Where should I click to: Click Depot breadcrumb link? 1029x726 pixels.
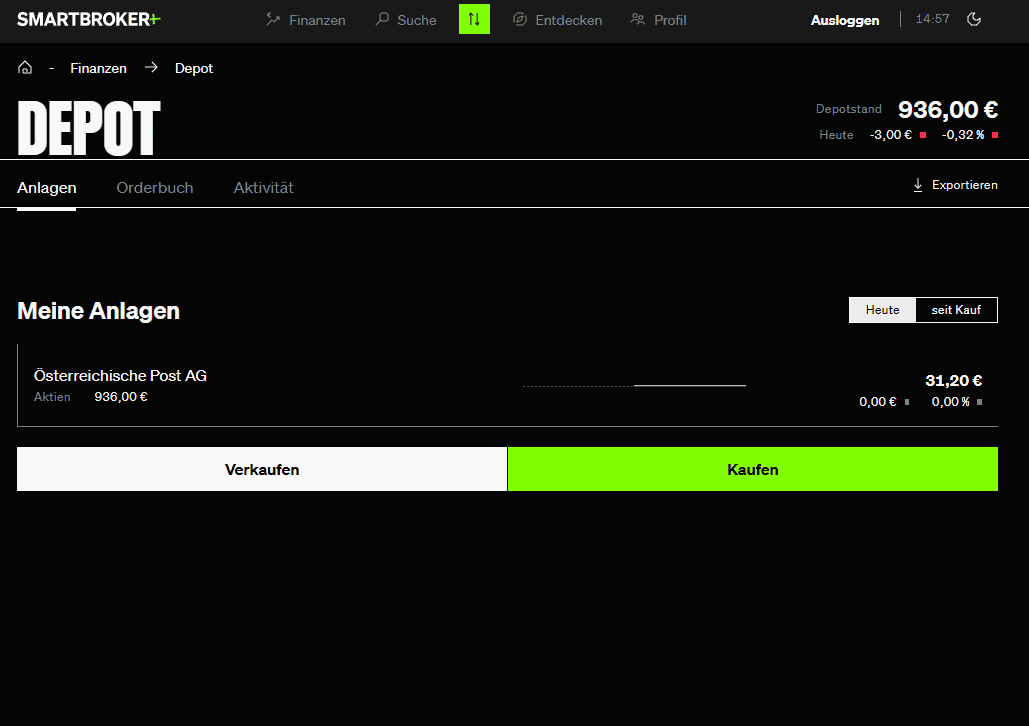[x=194, y=68]
